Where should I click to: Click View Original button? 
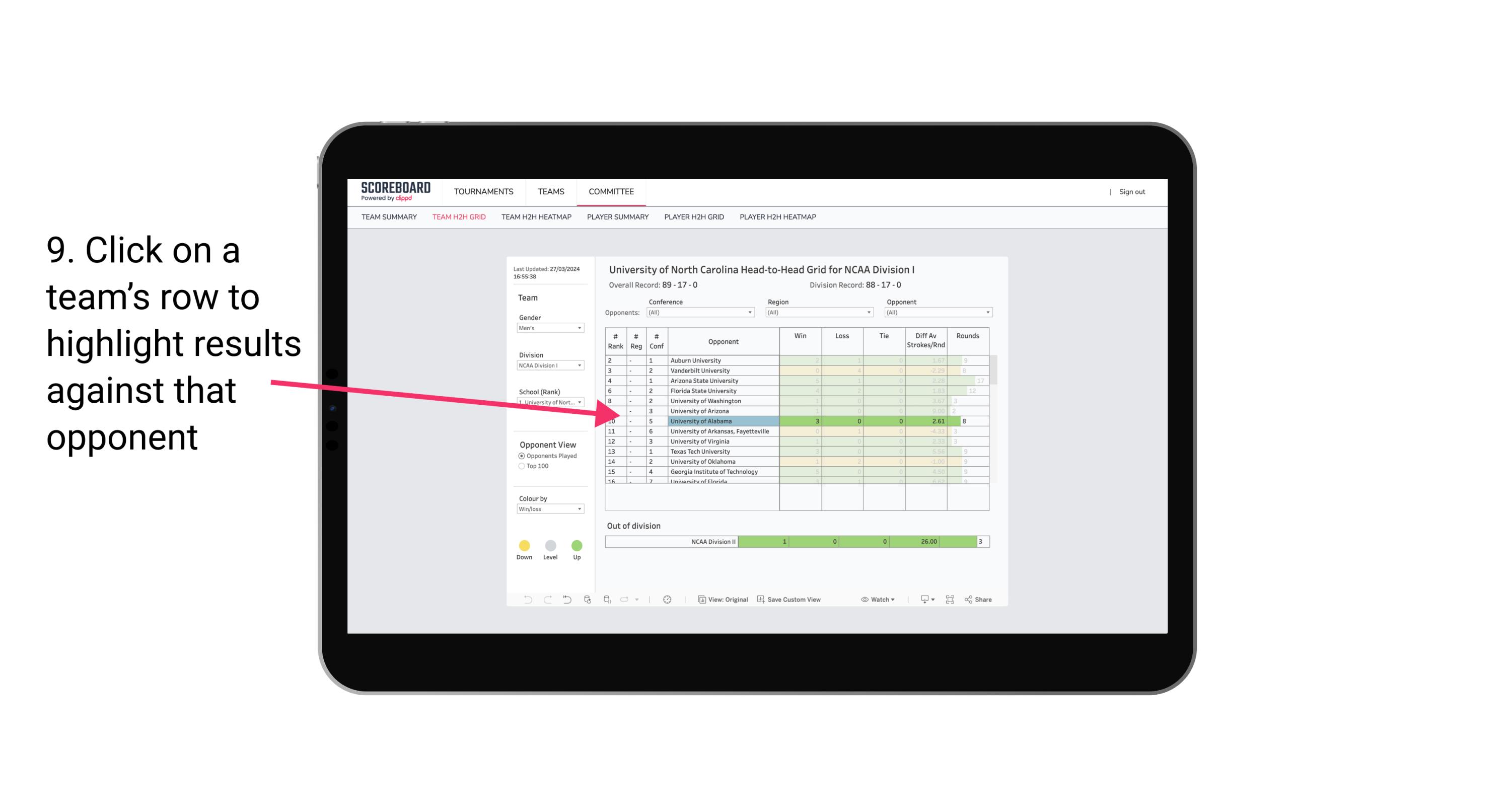coord(724,600)
